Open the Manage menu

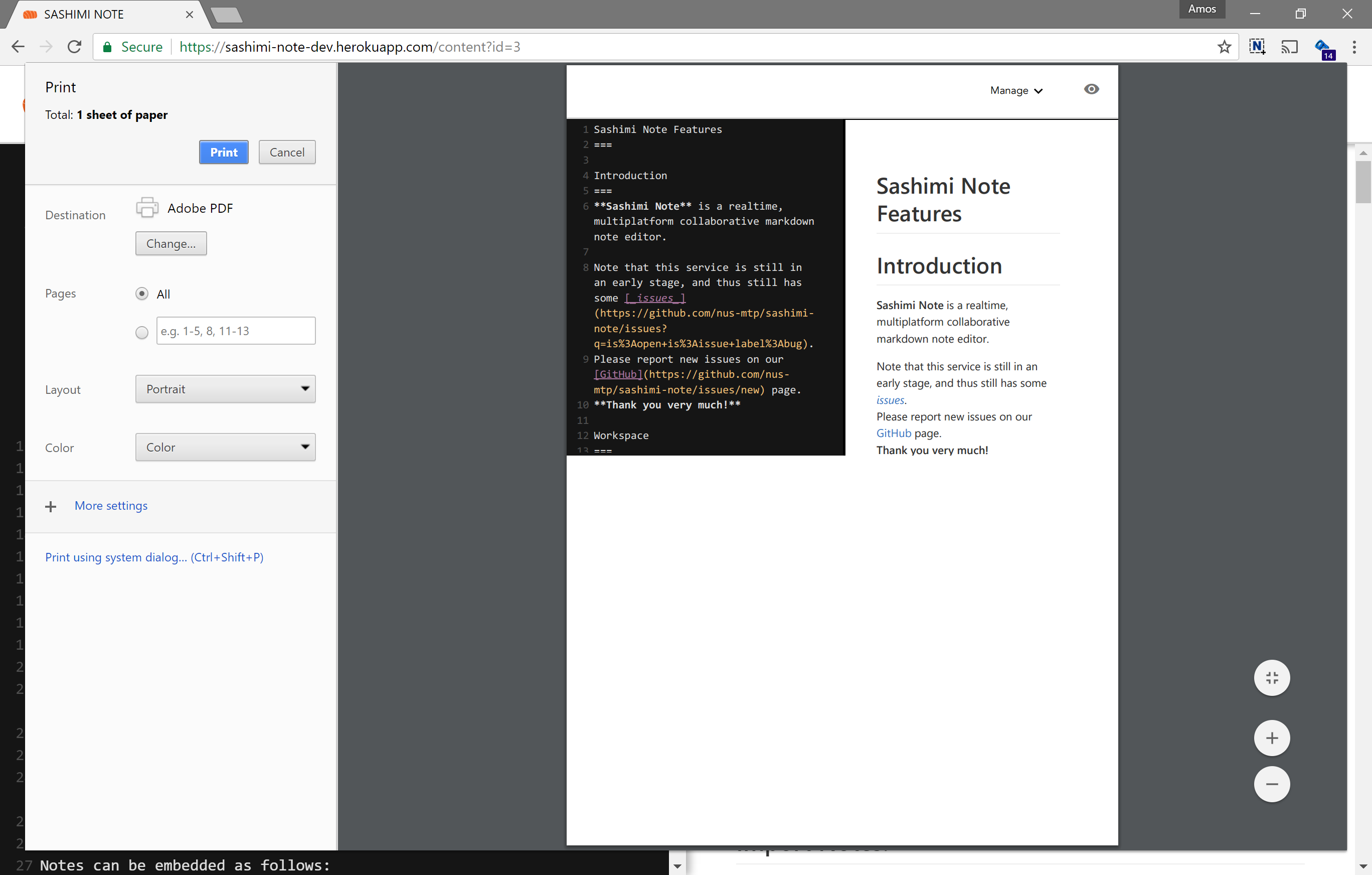(1016, 91)
